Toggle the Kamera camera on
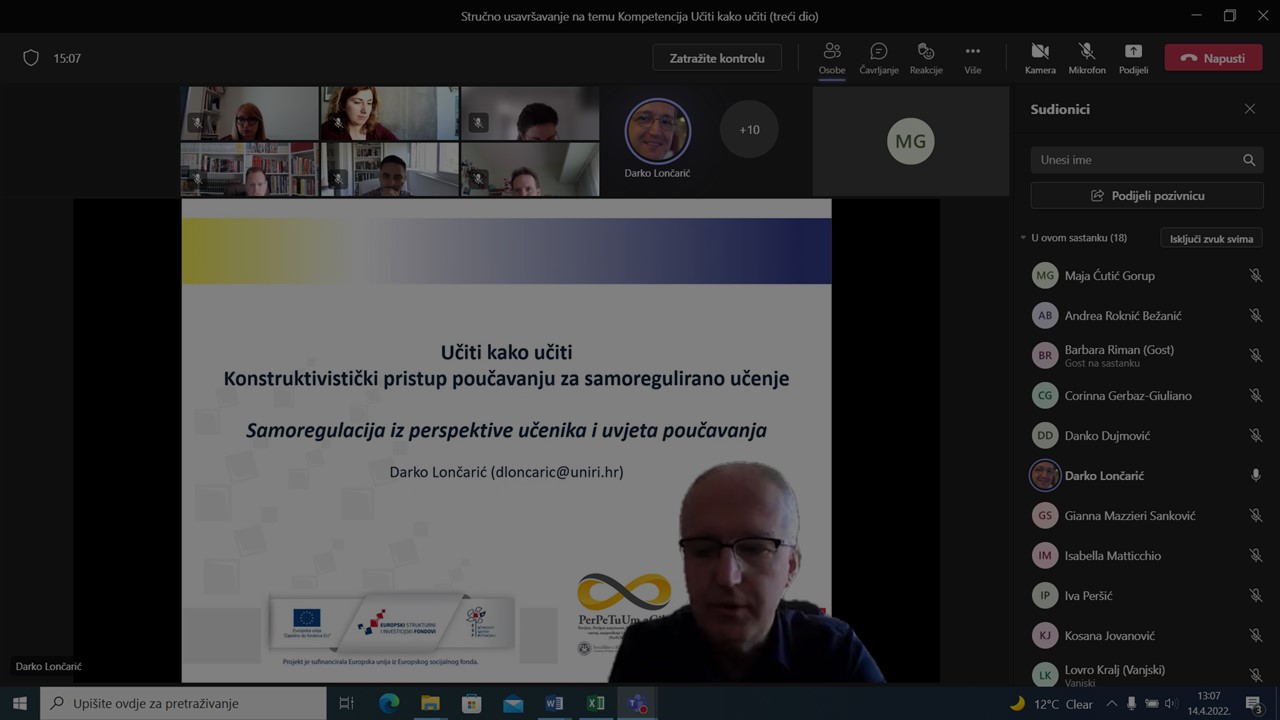The width and height of the screenshot is (1280, 720). click(1040, 58)
